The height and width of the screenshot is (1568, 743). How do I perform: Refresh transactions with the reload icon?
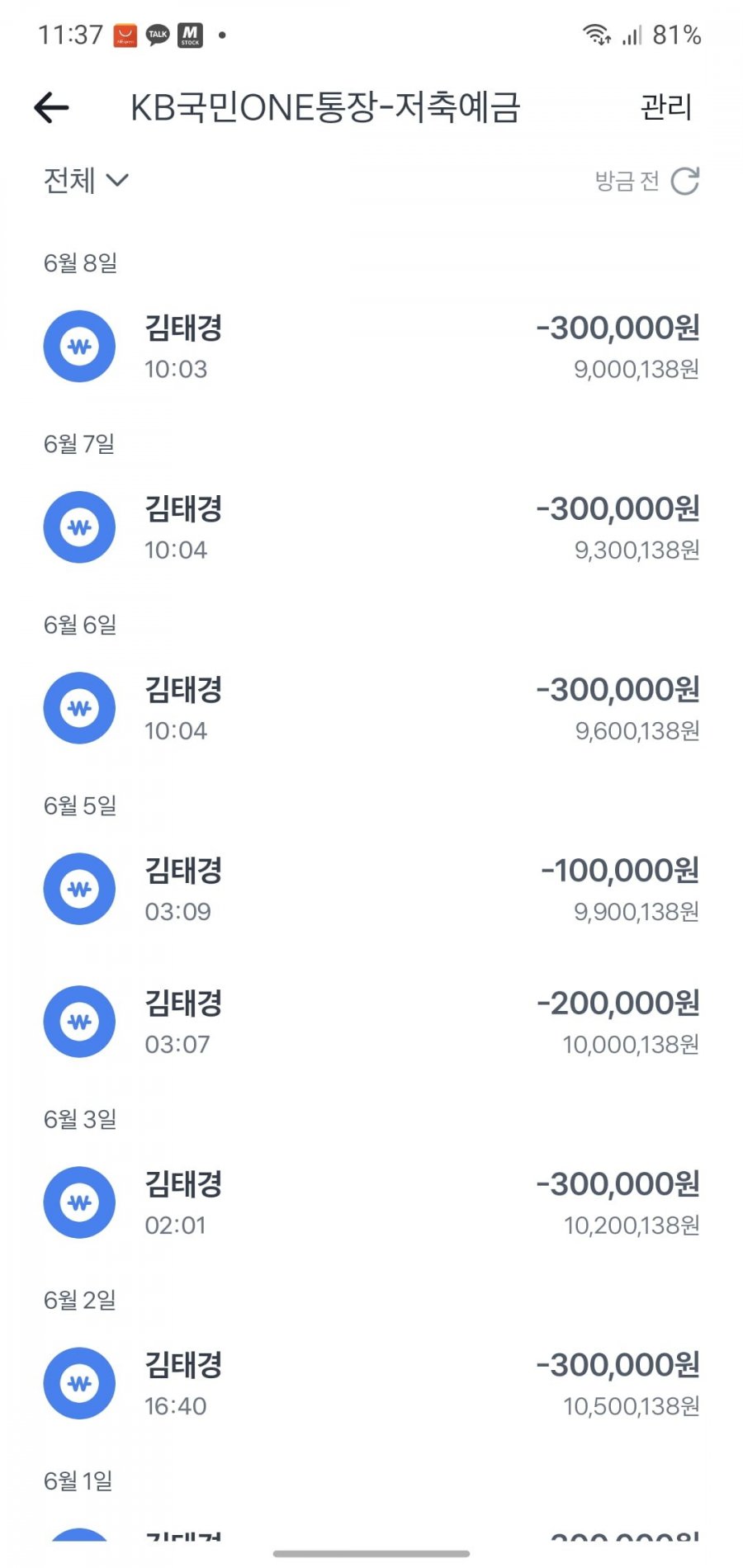[x=685, y=181]
